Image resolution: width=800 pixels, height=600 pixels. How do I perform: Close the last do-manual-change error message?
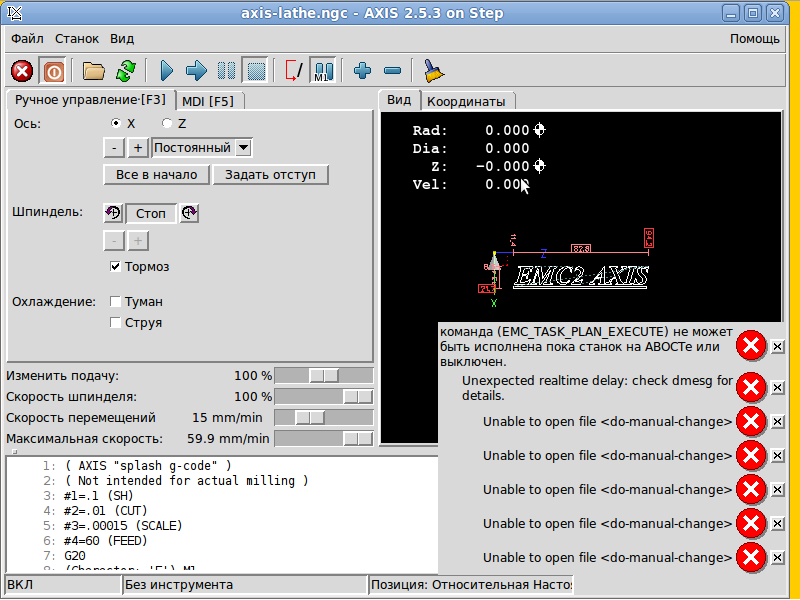pos(778,557)
